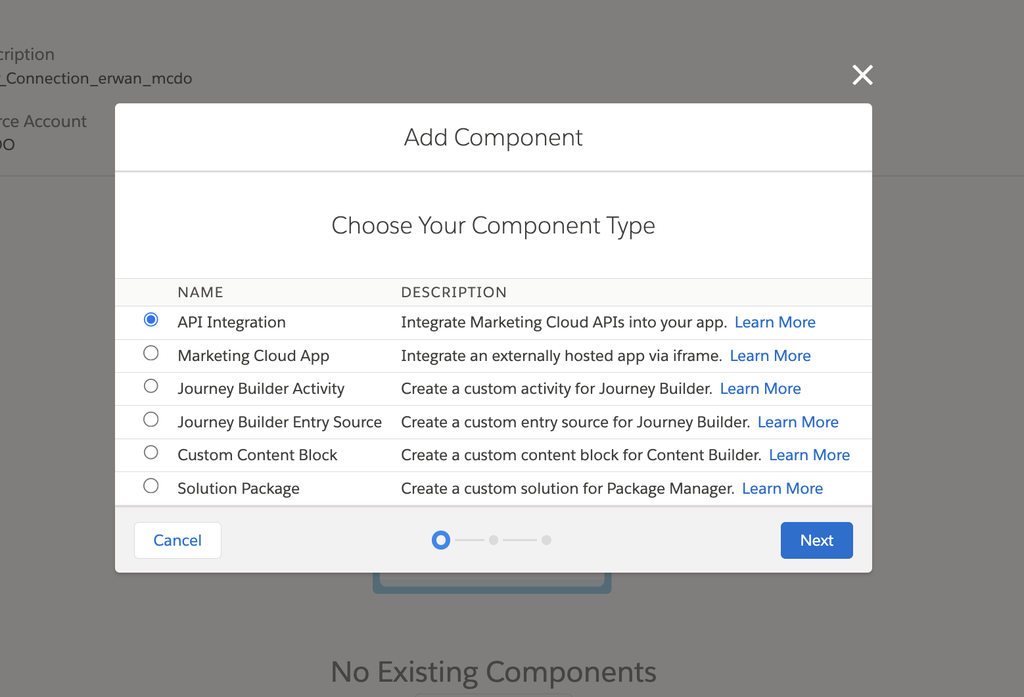Pick the Solution Package radio button

[x=151, y=486]
